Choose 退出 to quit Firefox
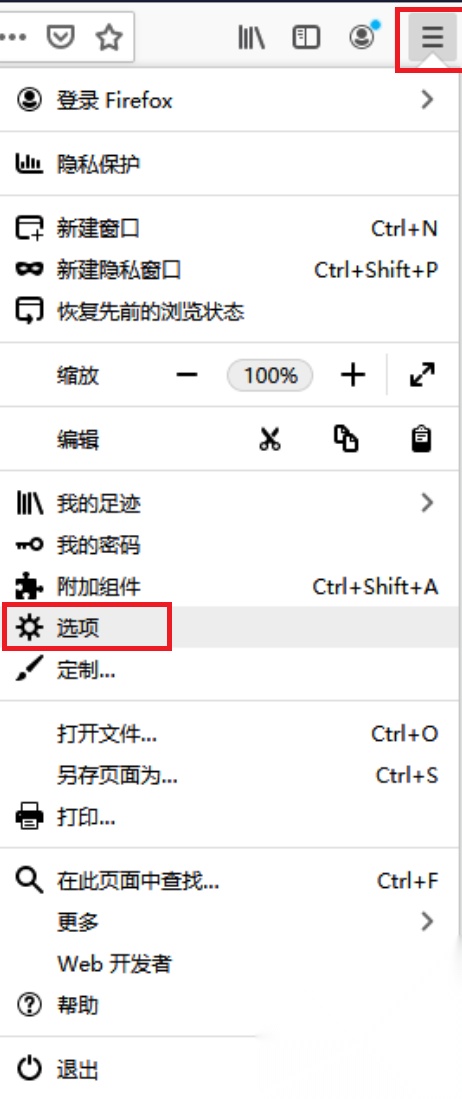The height and width of the screenshot is (1099, 462). coord(230,1070)
